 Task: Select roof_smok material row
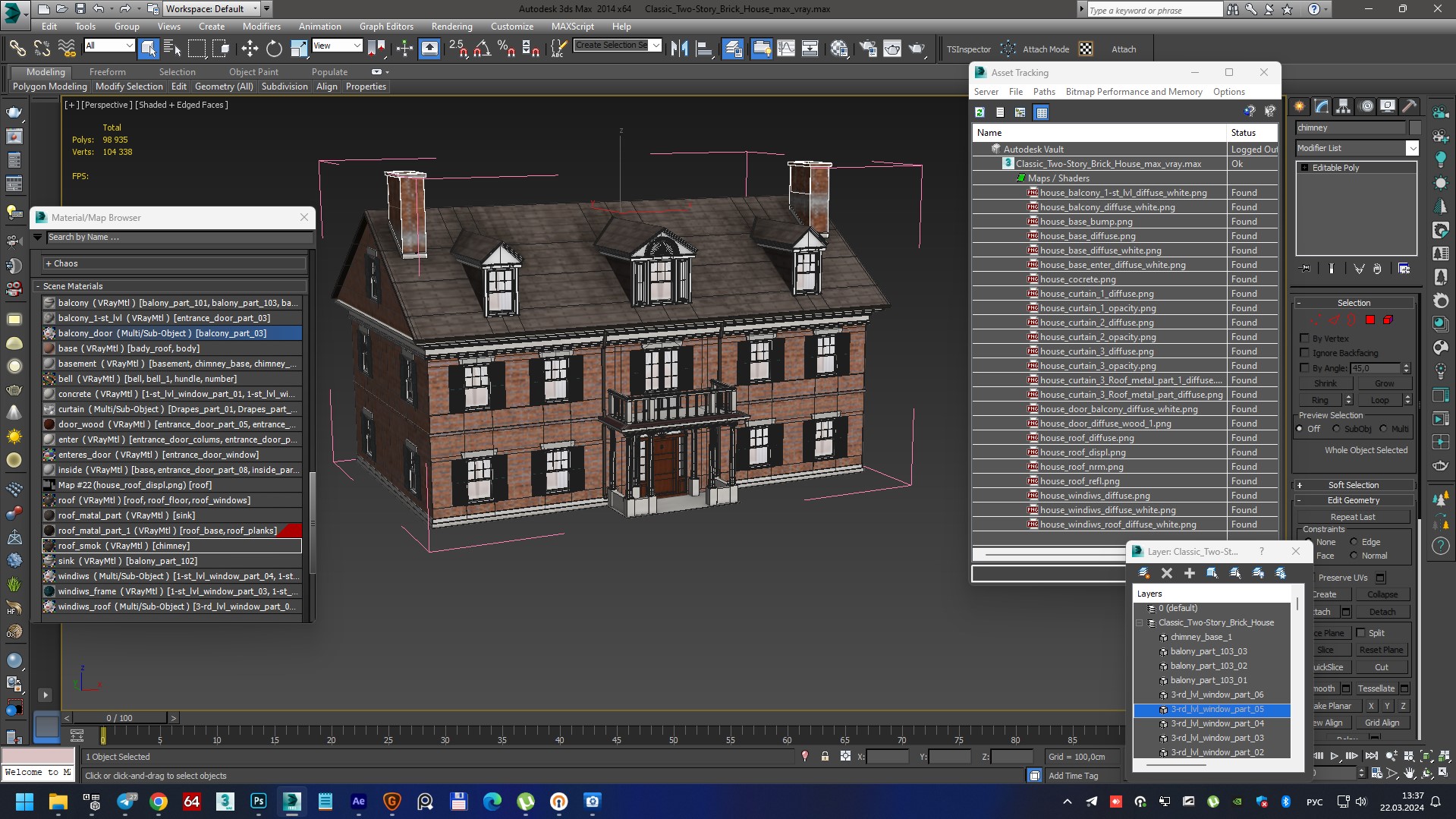tap(172, 546)
